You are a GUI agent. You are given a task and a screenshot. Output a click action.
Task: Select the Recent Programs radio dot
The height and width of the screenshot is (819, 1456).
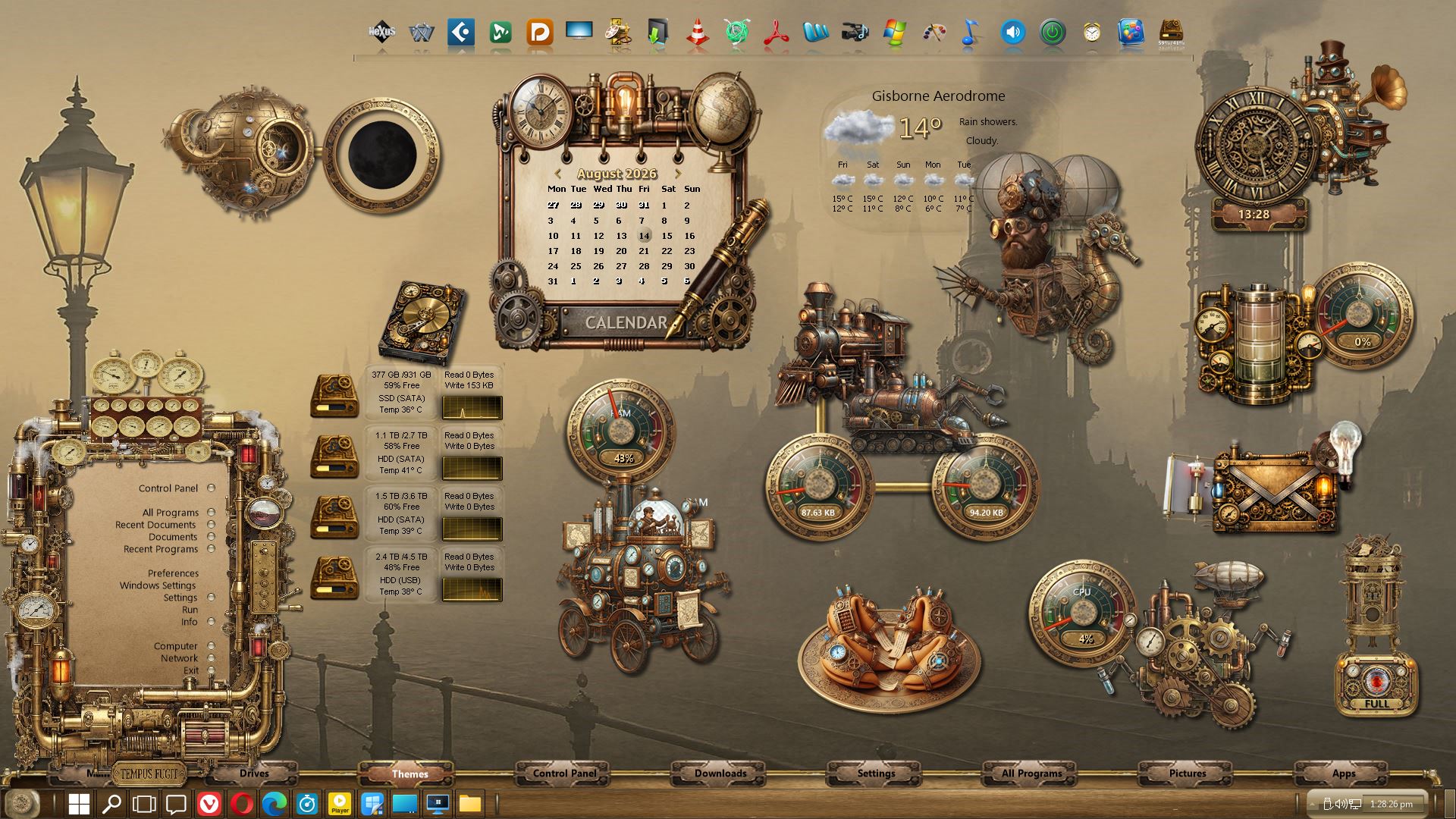tap(211, 549)
